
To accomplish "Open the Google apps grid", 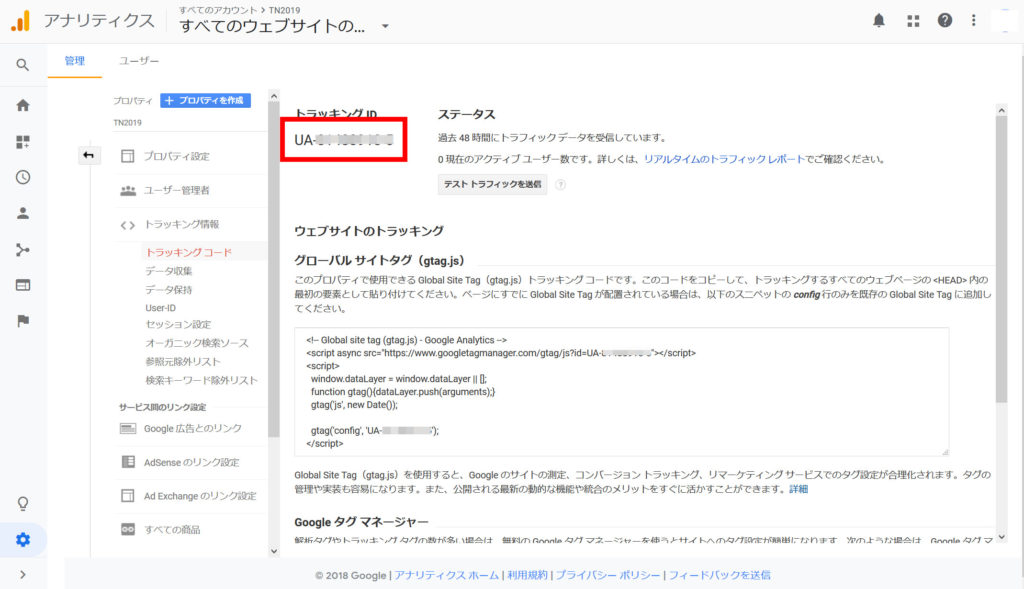I will [913, 22].
